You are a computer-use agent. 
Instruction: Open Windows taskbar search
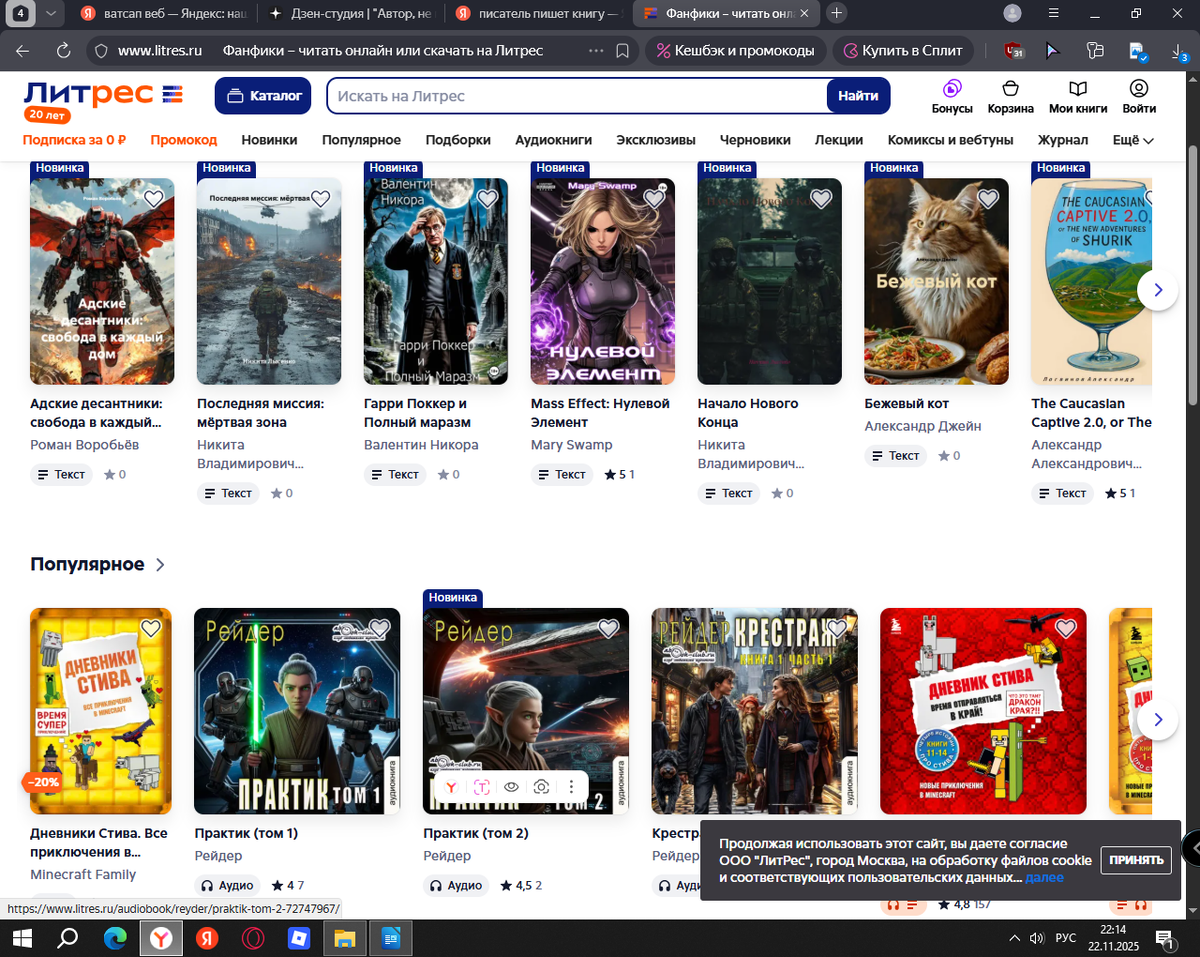(x=68, y=937)
